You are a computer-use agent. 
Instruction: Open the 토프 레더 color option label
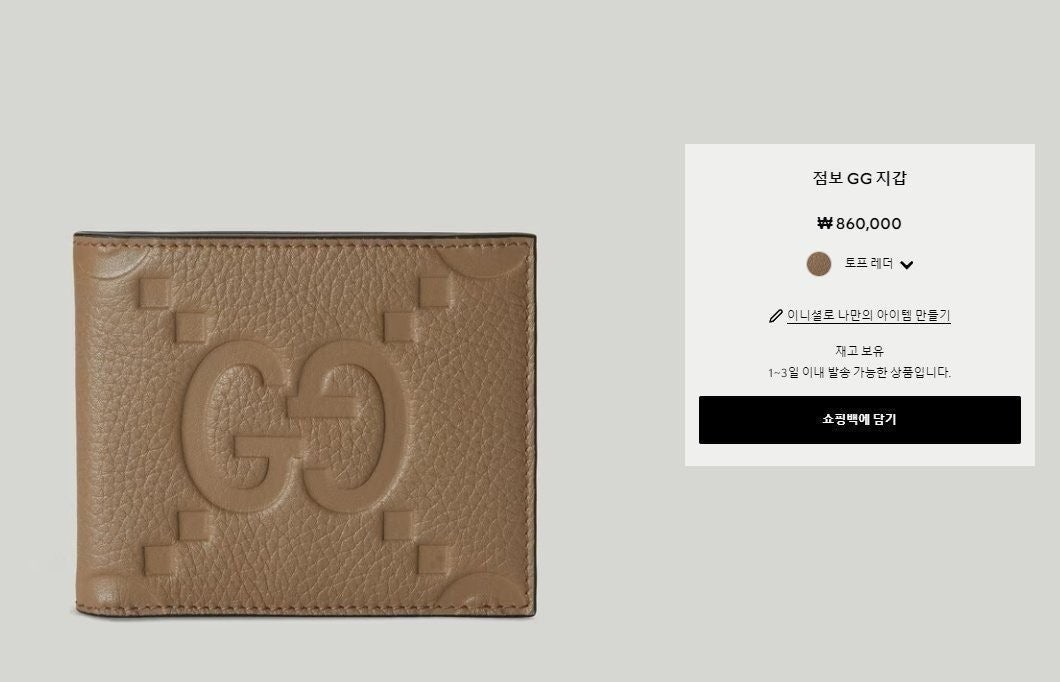869,263
